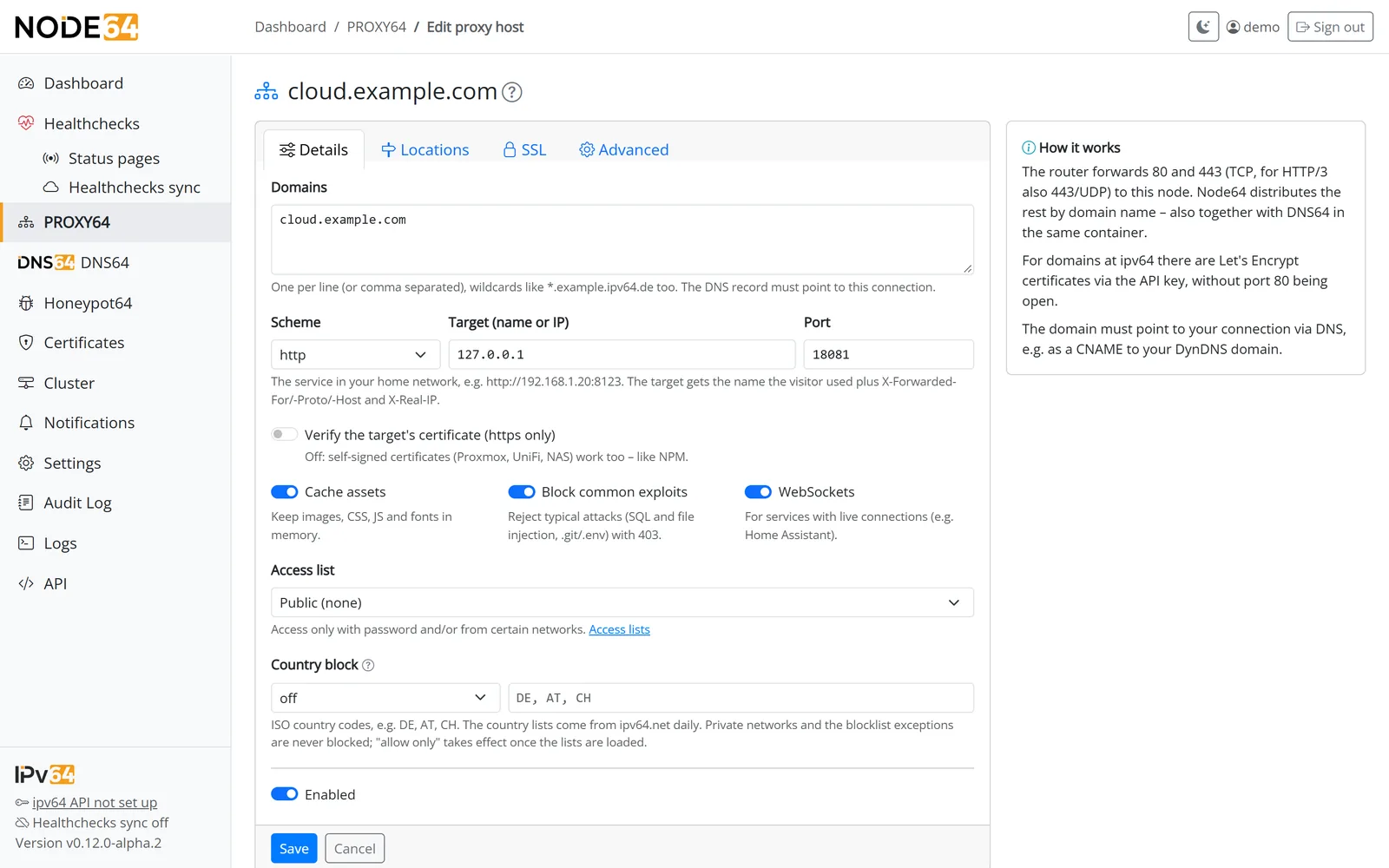Click the Honeypot64 bug icon
This screenshot has width=1389, height=868.
point(26,303)
